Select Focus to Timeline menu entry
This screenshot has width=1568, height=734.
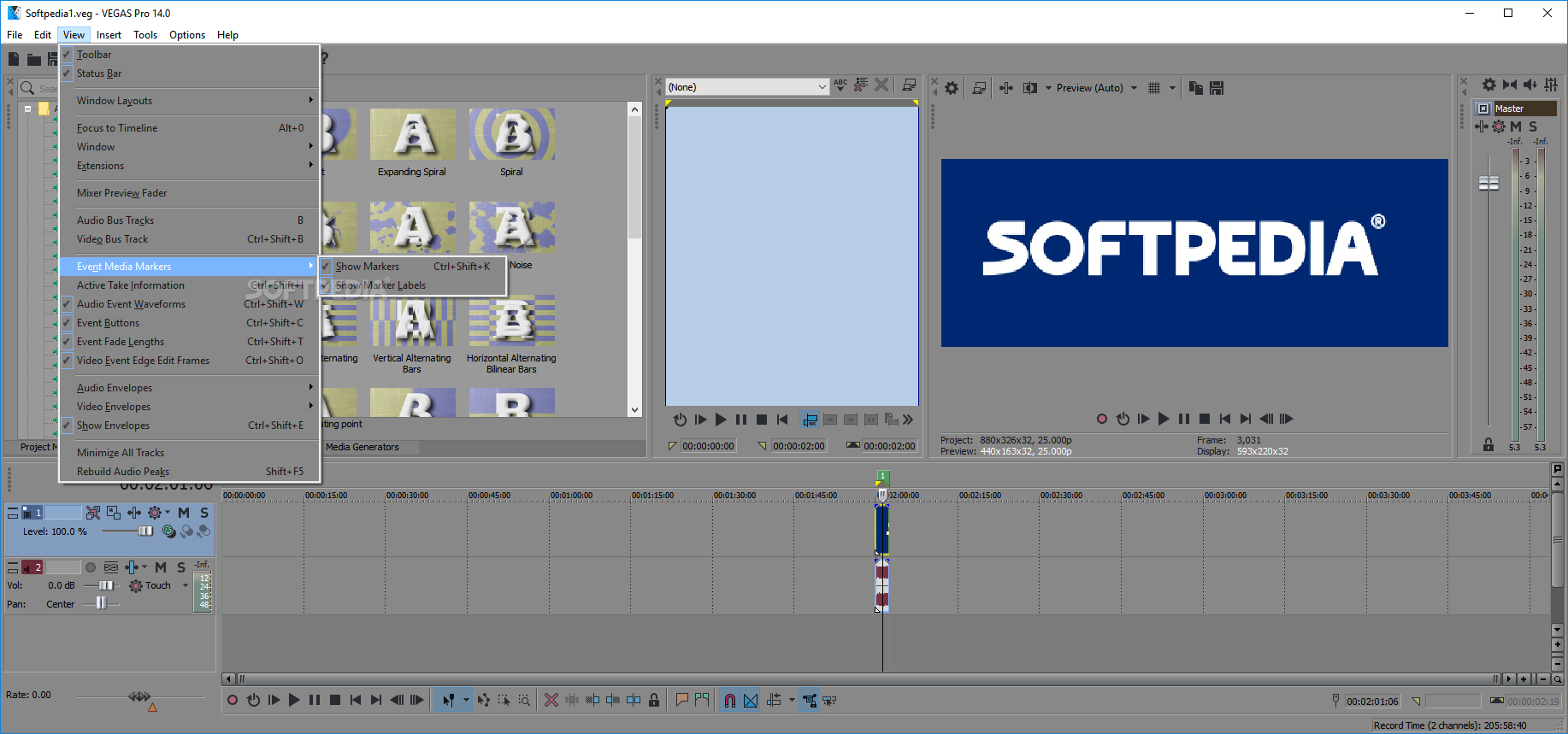click(190, 128)
